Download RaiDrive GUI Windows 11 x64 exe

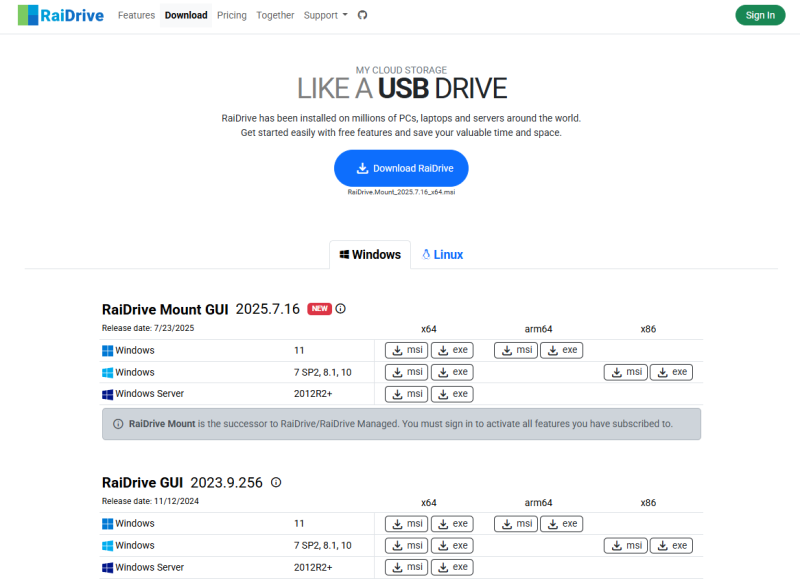click(453, 524)
